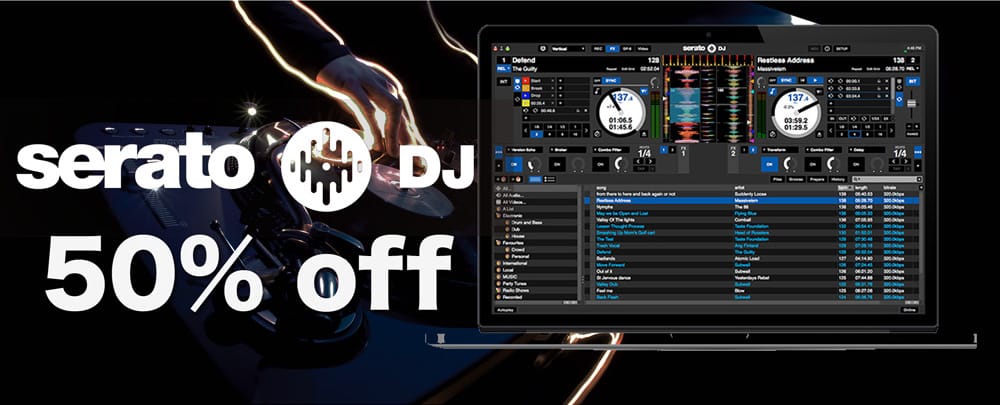This screenshot has height=405, width=1000.
Task: Select track Badlands
Action: [753, 258]
